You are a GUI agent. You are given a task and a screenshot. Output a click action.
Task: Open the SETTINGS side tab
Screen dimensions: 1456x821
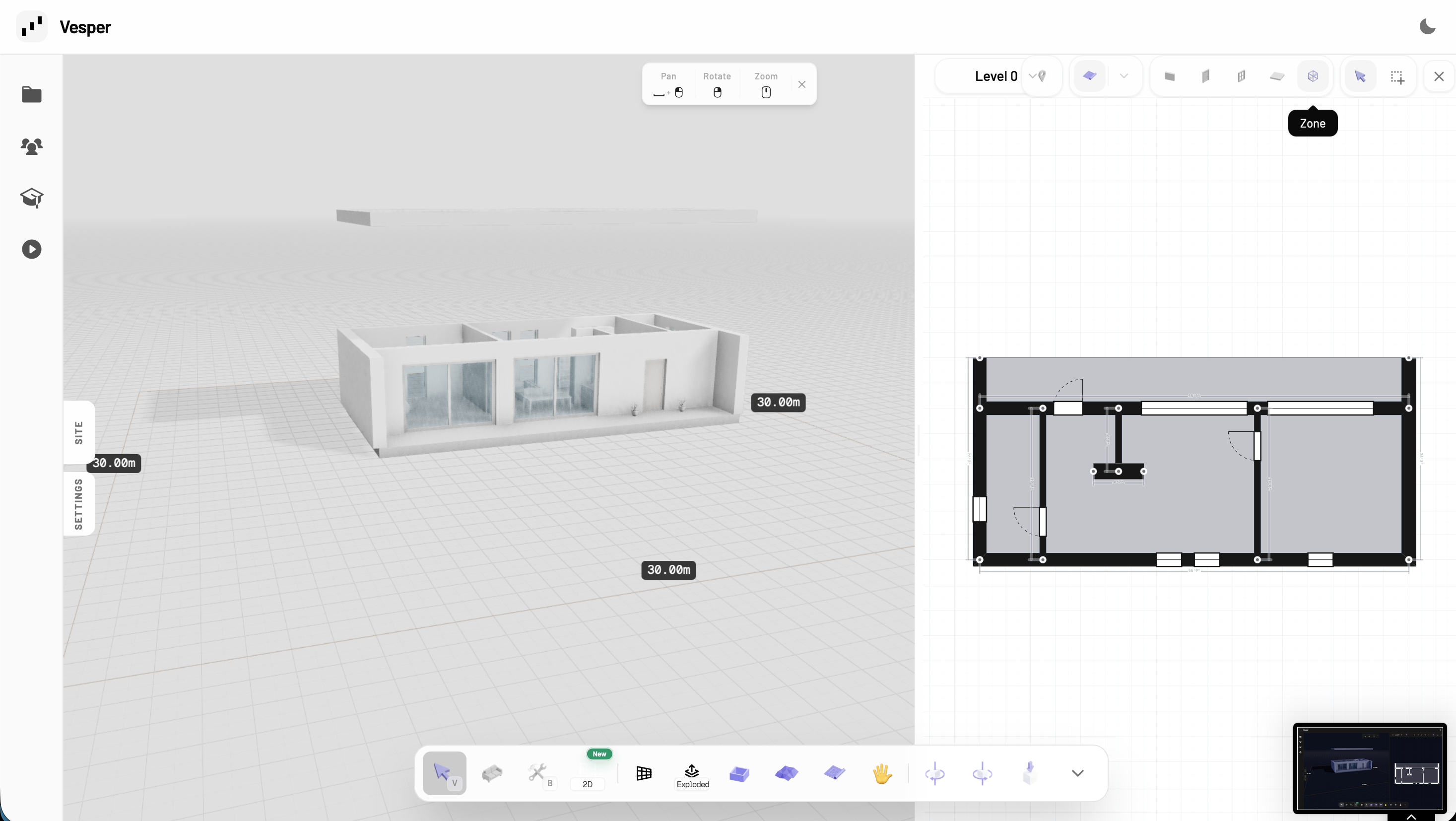click(79, 504)
